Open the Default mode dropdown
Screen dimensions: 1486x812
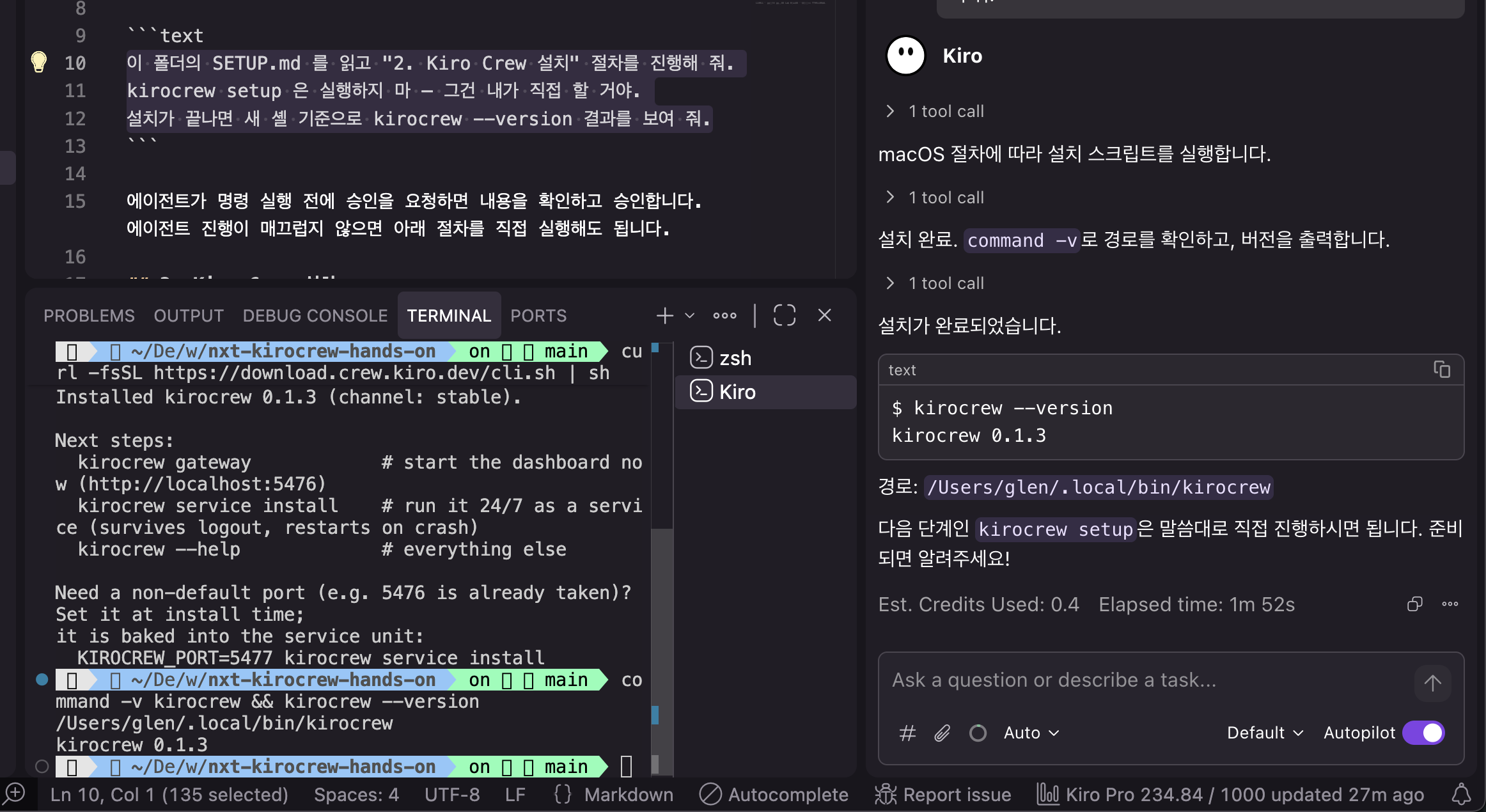[1265, 733]
